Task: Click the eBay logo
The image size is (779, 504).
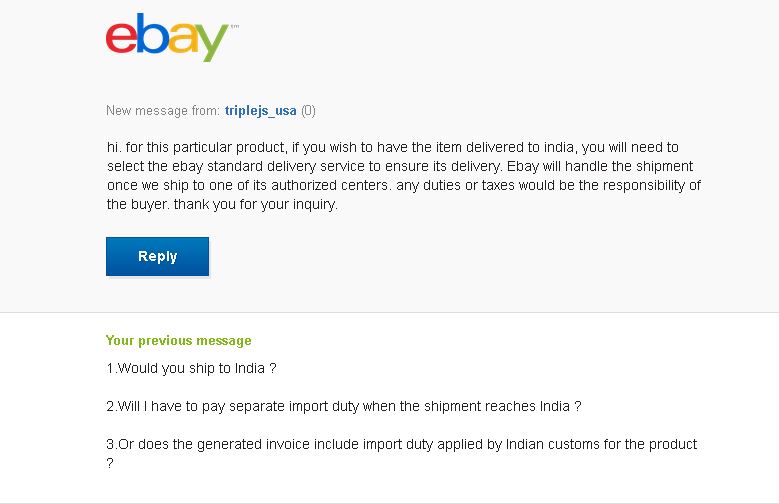Action: 172,38
